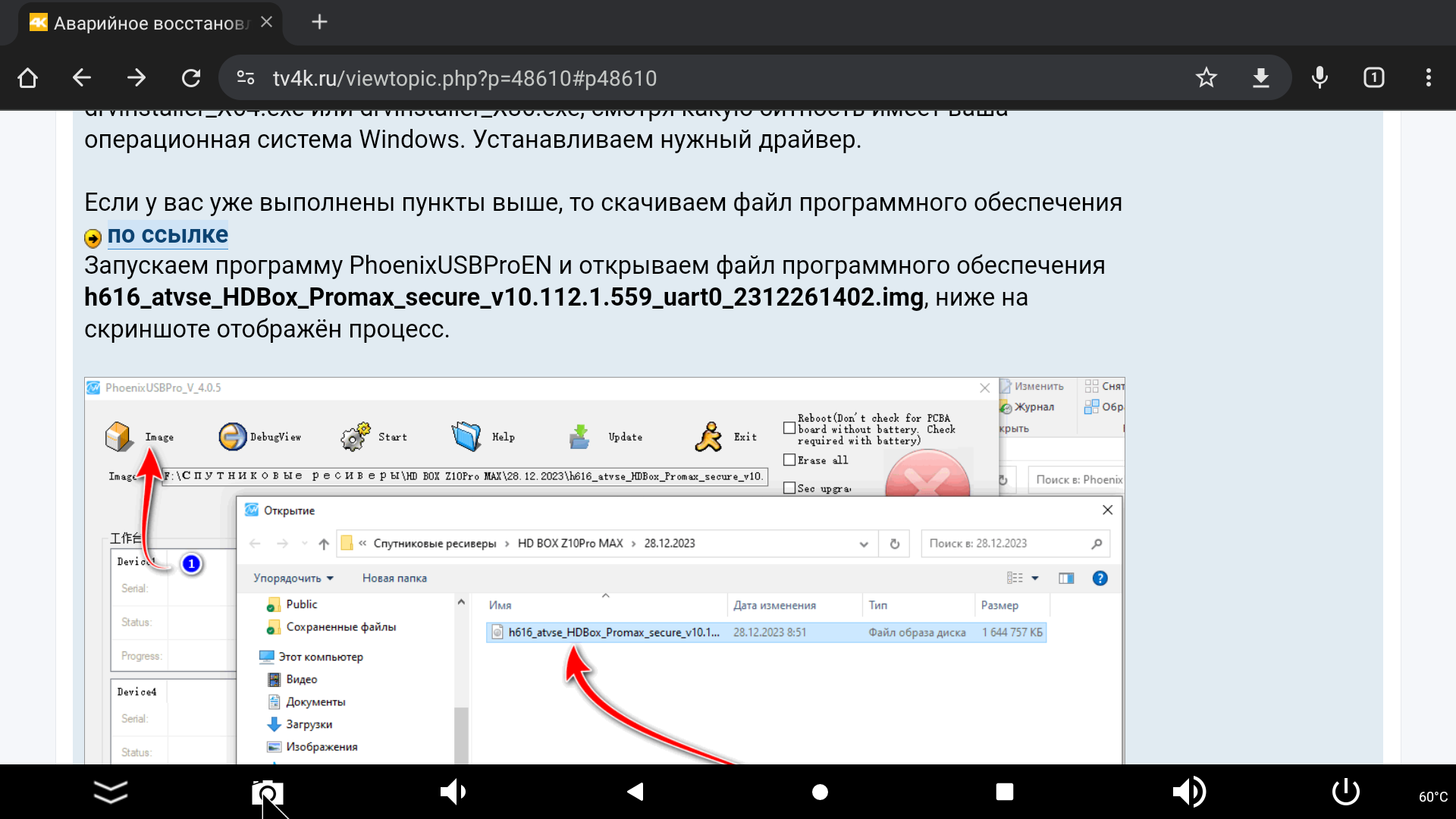Open tab switcher showing 1 tab
Screen dimensions: 1456x819
pyautogui.click(x=1374, y=78)
